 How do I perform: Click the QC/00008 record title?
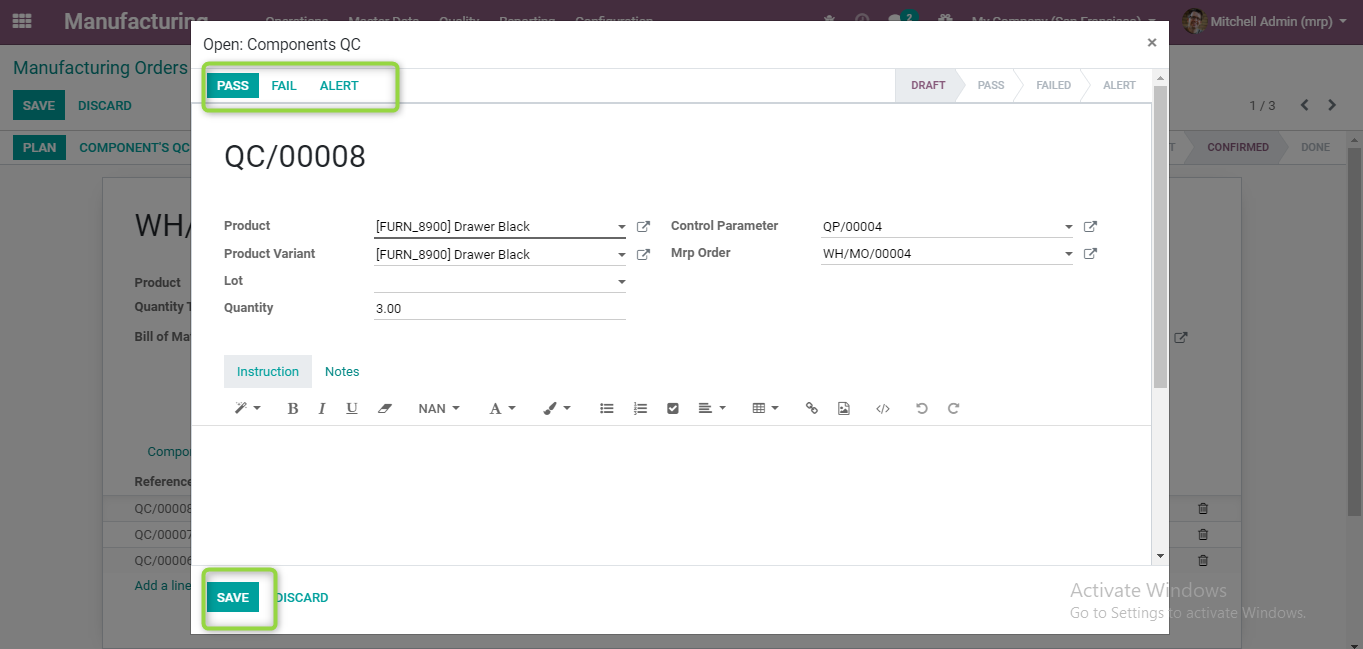pyautogui.click(x=295, y=157)
